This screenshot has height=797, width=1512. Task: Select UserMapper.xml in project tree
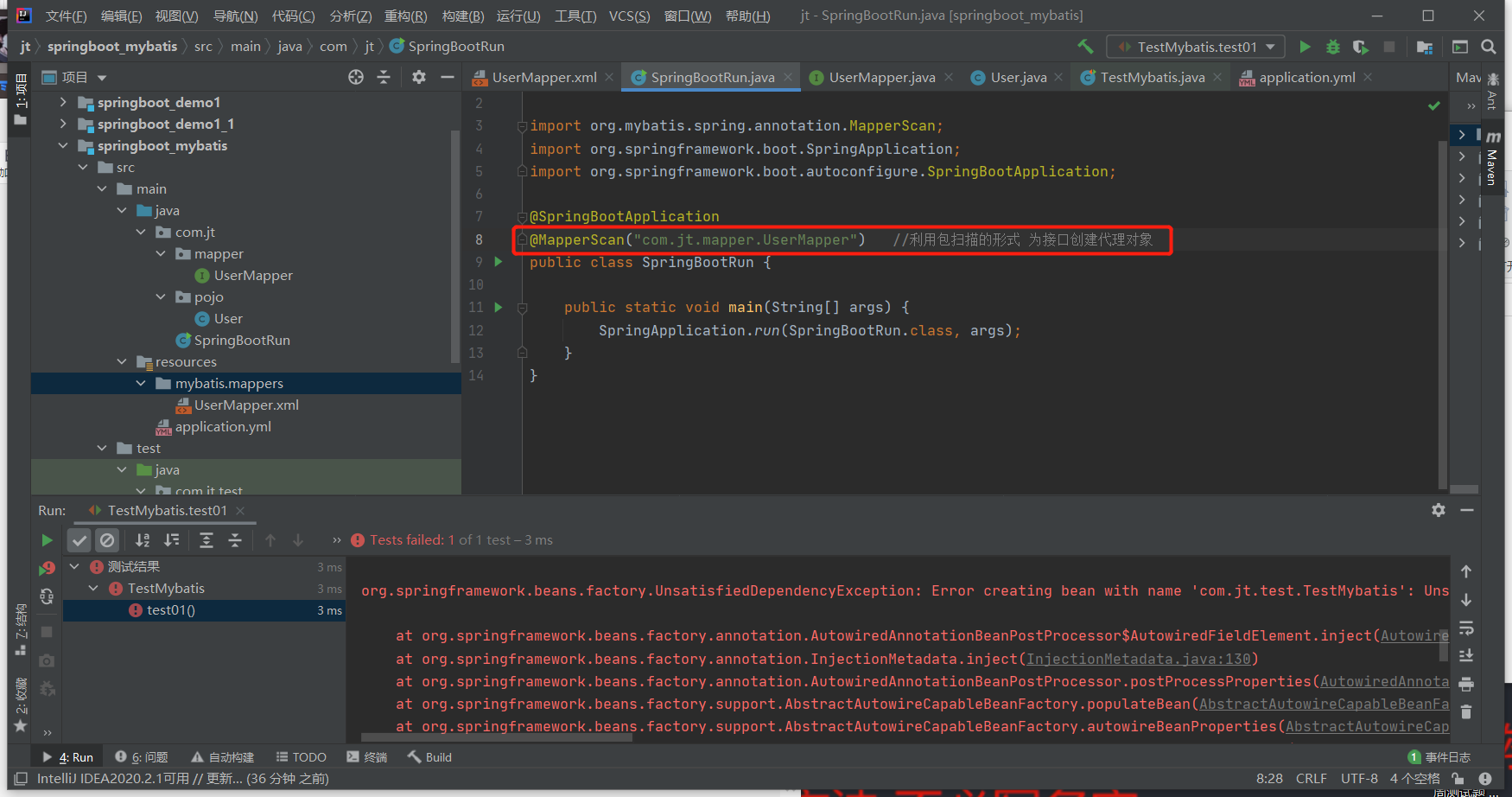point(246,405)
